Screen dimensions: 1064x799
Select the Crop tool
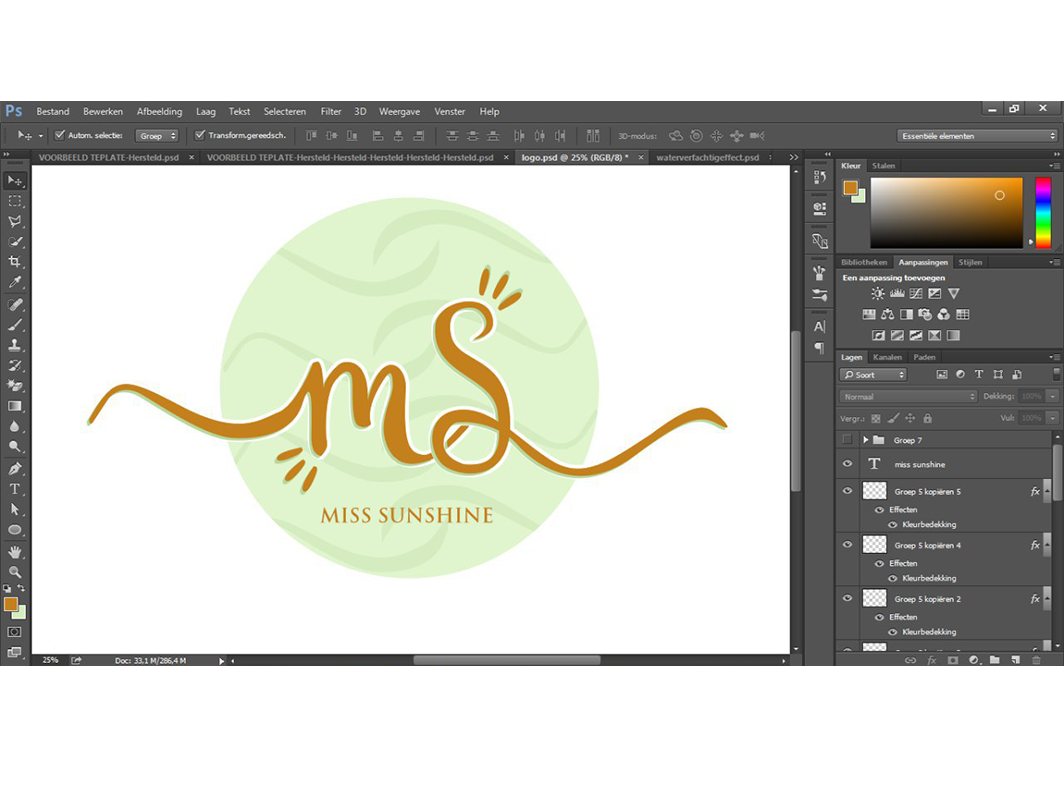point(15,262)
